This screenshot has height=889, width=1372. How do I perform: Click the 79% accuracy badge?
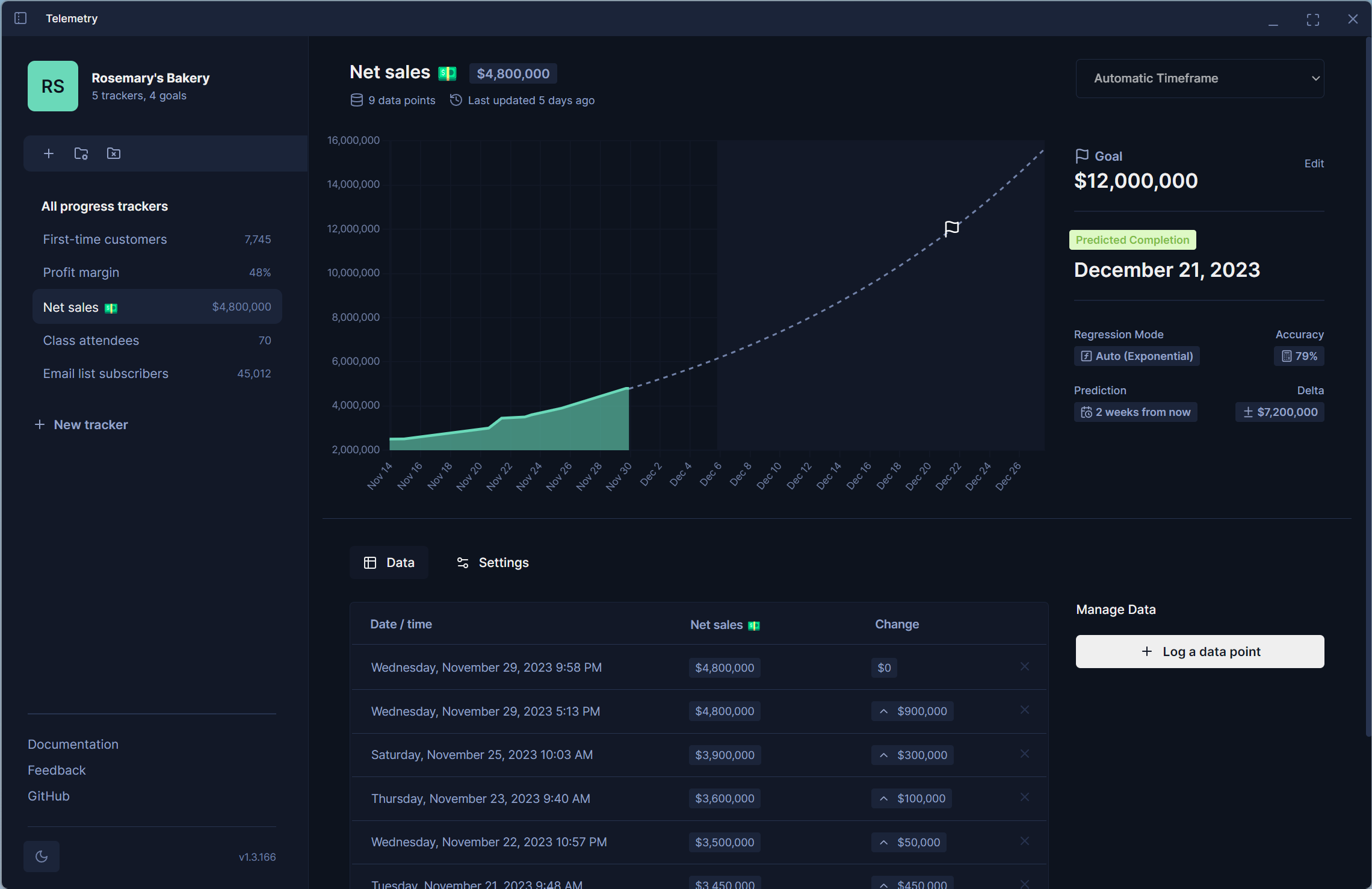[1299, 356]
